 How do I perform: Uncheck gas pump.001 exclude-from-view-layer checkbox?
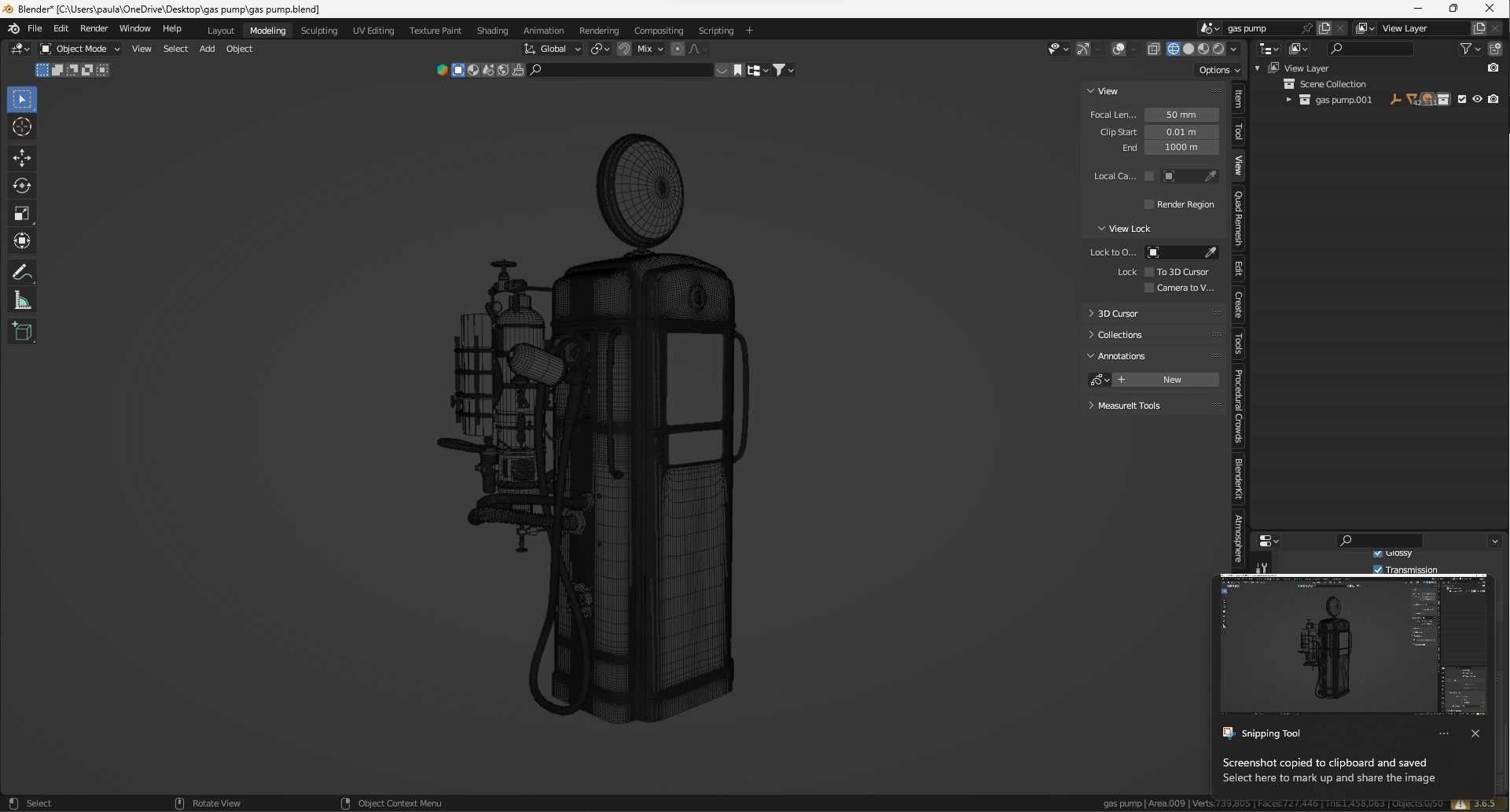1462,100
